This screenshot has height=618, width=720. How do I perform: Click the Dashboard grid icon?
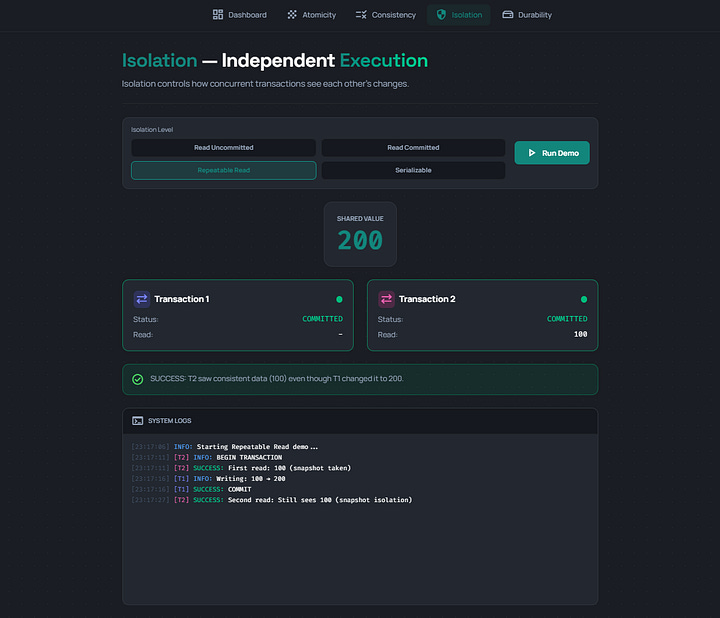(x=218, y=15)
